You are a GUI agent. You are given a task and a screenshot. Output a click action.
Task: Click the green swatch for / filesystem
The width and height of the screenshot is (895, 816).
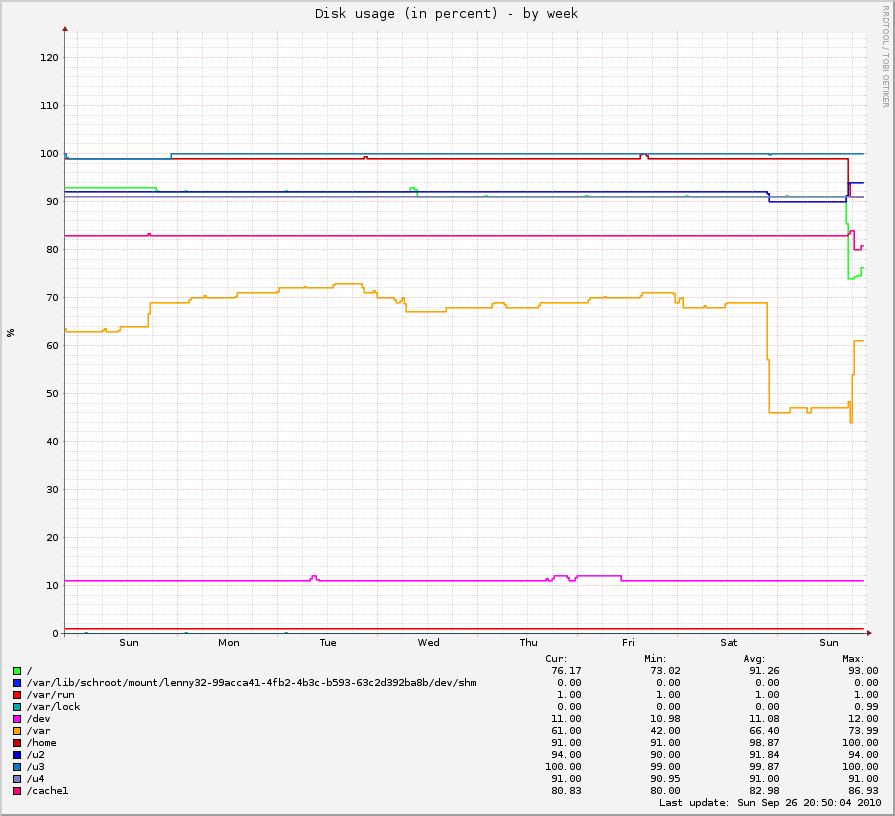(17, 671)
